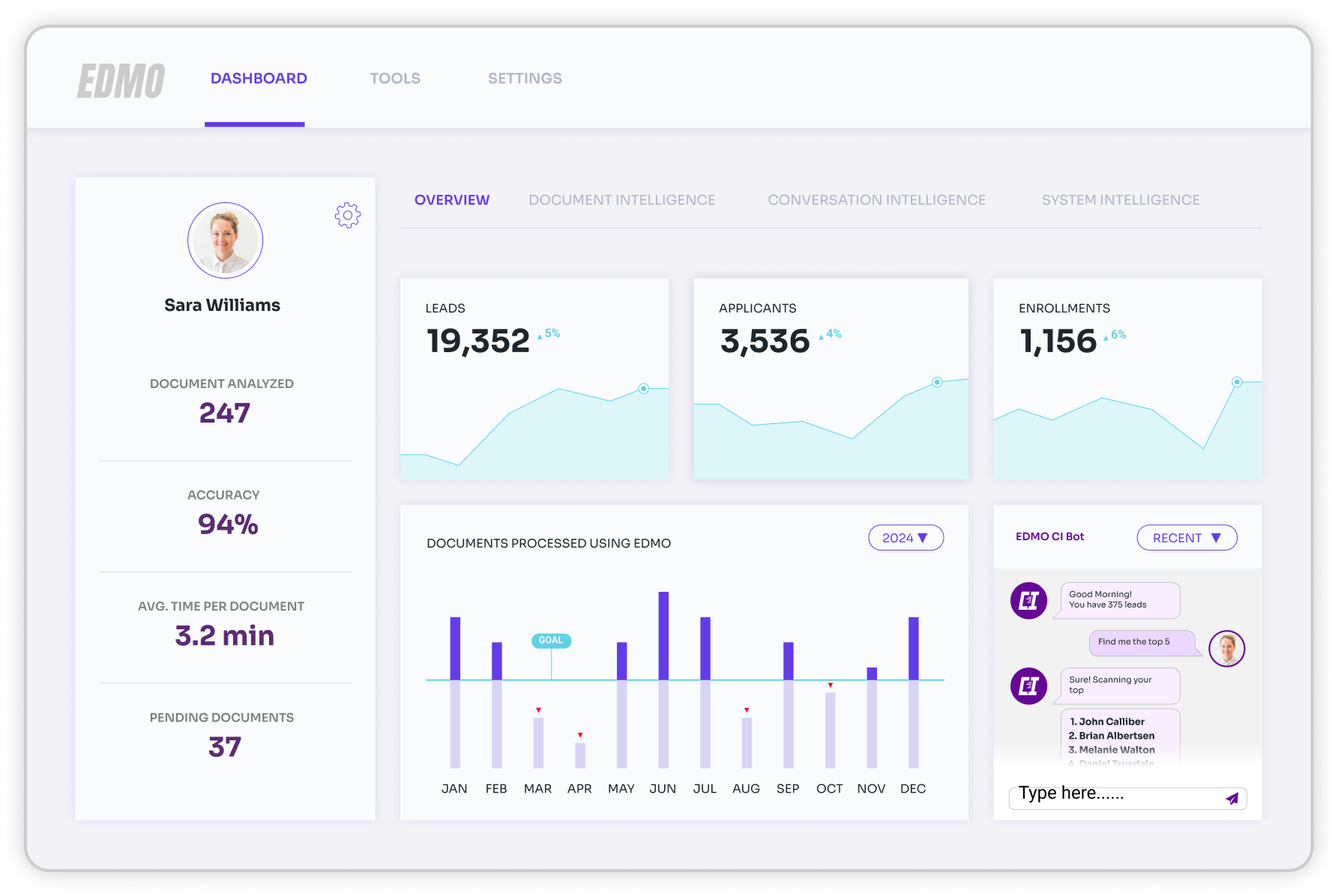Open the Settings navigation item
1338x896 pixels.
pos(524,78)
